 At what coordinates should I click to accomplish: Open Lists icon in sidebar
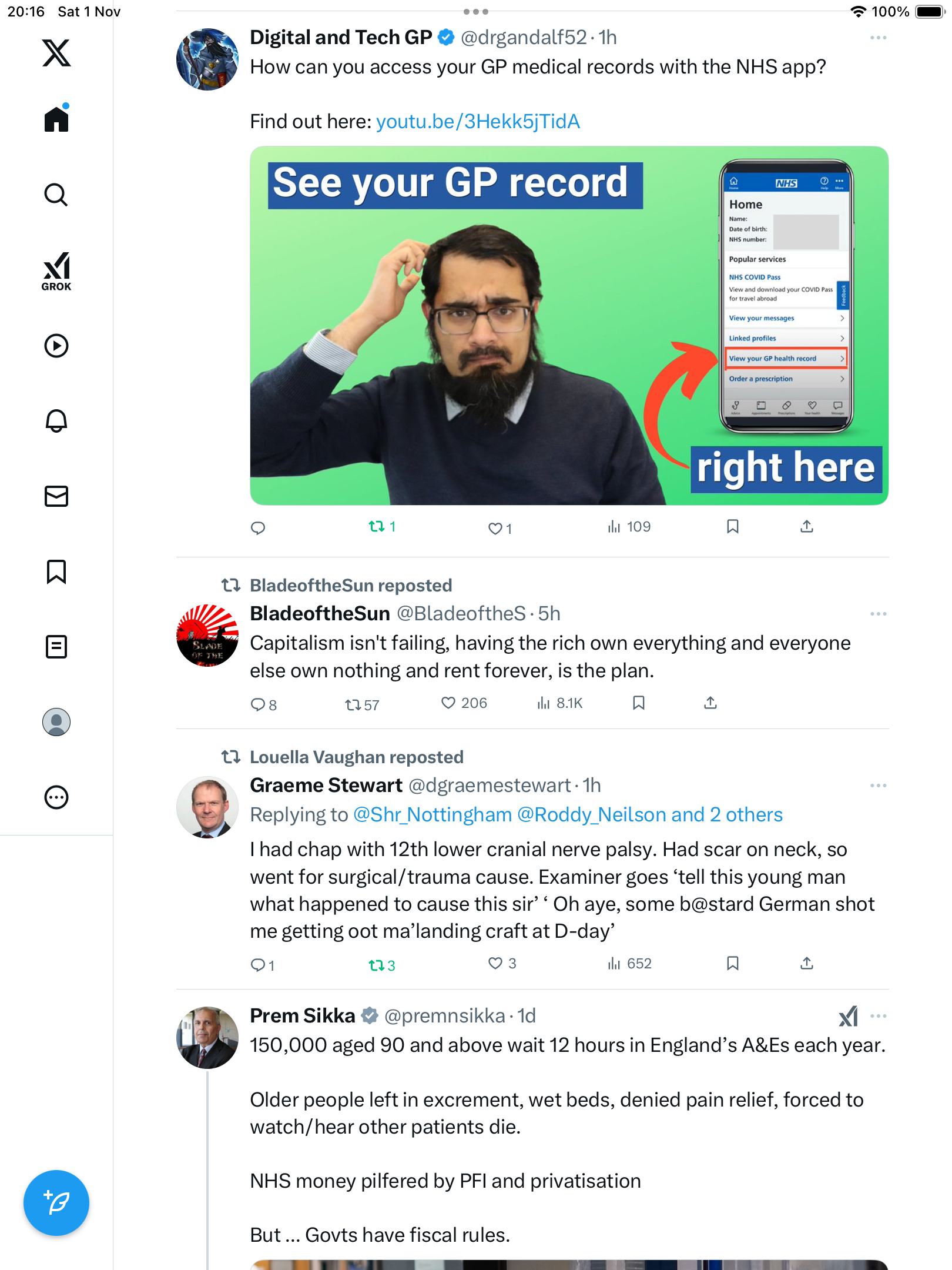click(x=56, y=647)
